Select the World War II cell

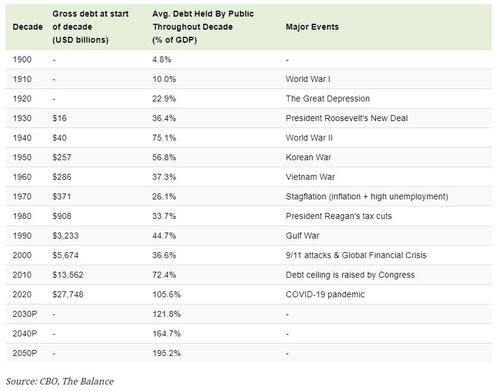(x=309, y=138)
